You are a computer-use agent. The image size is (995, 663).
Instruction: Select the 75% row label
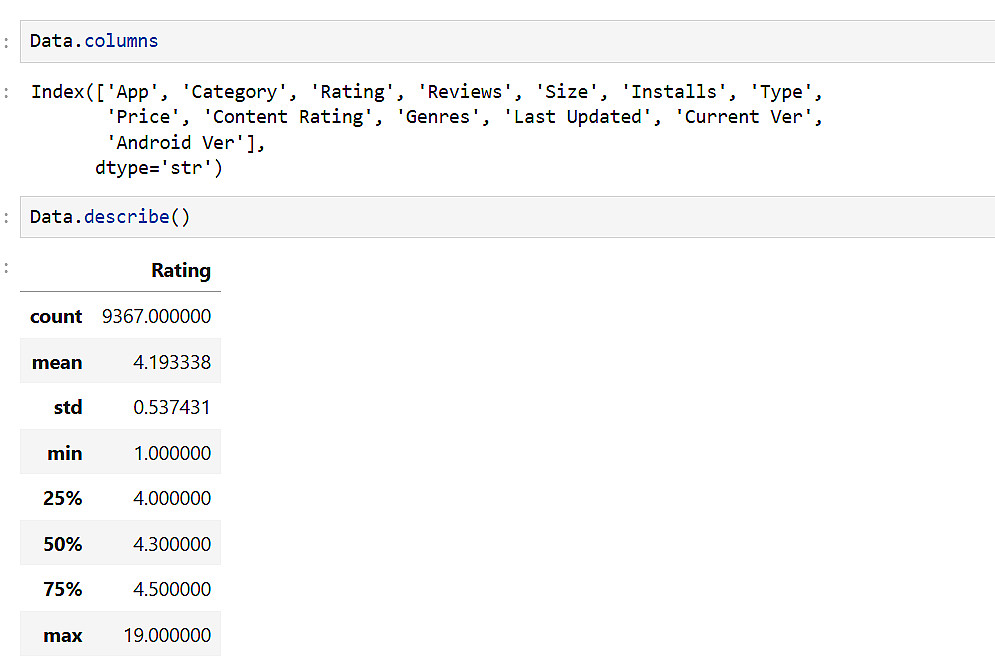click(62, 590)
